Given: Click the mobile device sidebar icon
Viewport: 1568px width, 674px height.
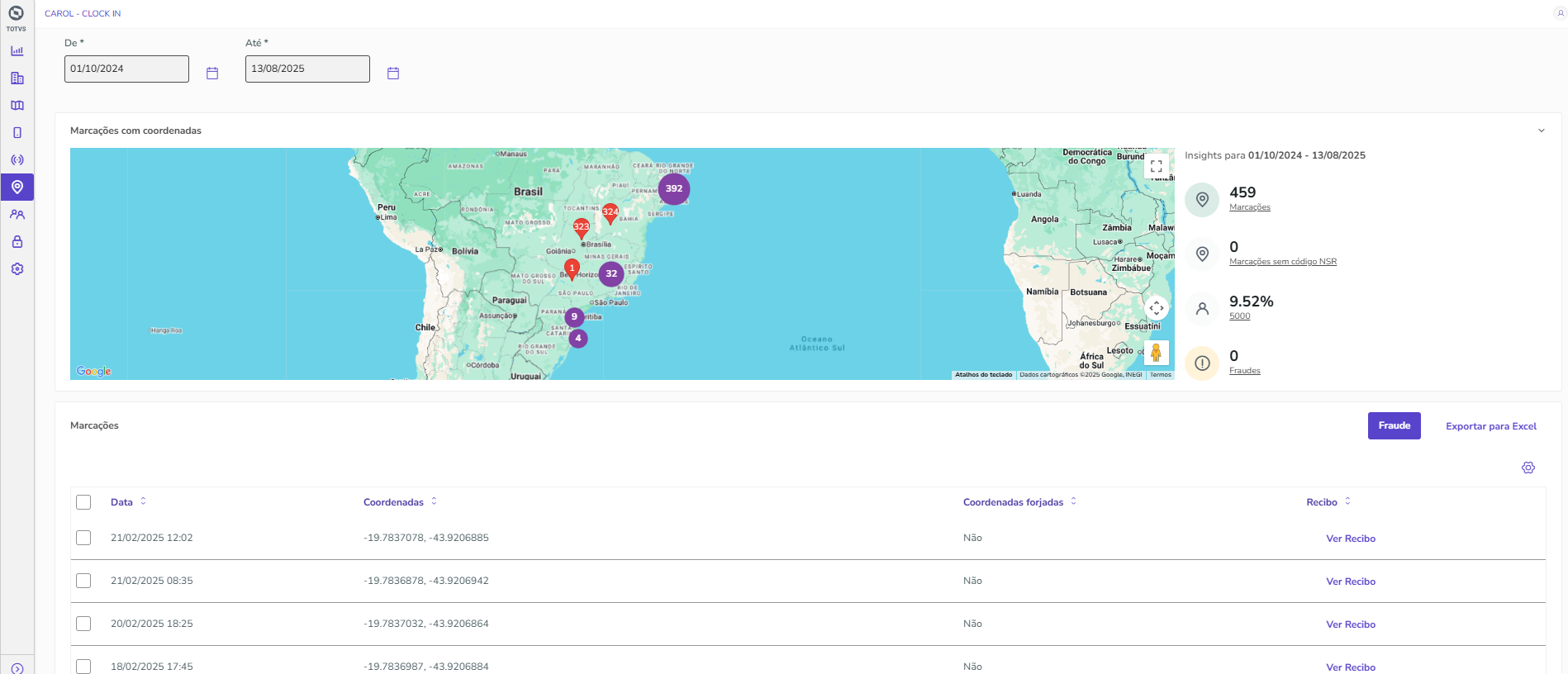Looking at the screenshot, I should [x=17, y=133].
